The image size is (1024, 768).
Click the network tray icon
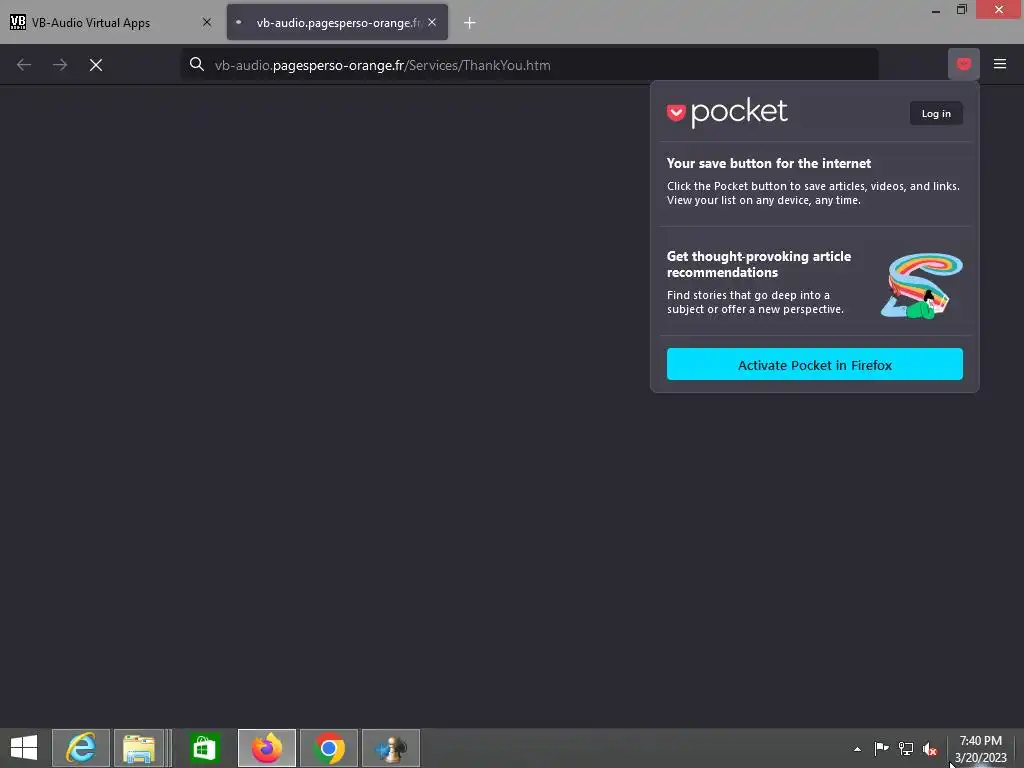pyautogui.click(x=906, y=748)
